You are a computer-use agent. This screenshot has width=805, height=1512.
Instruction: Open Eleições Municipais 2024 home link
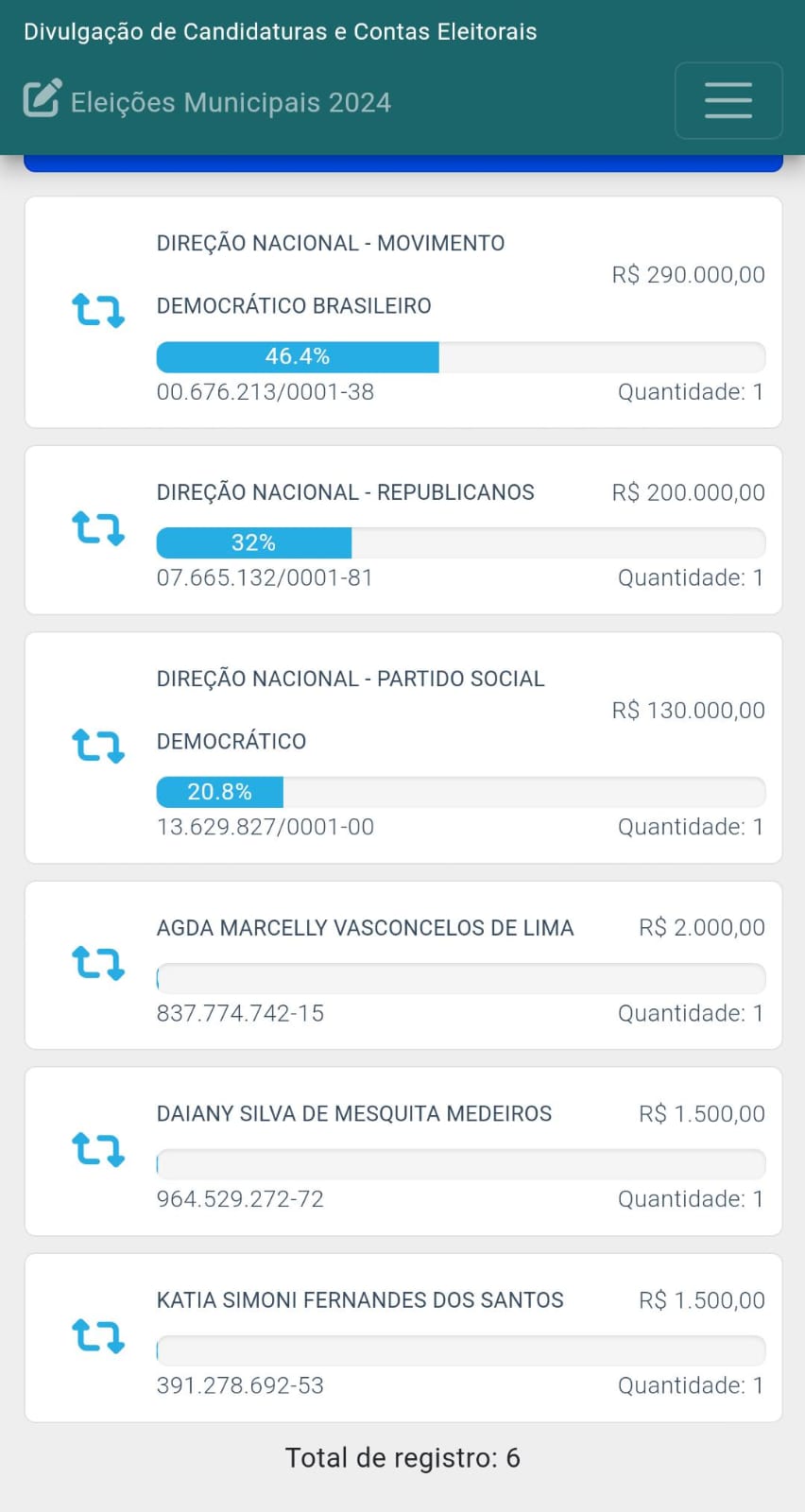(x=231, y=102)
